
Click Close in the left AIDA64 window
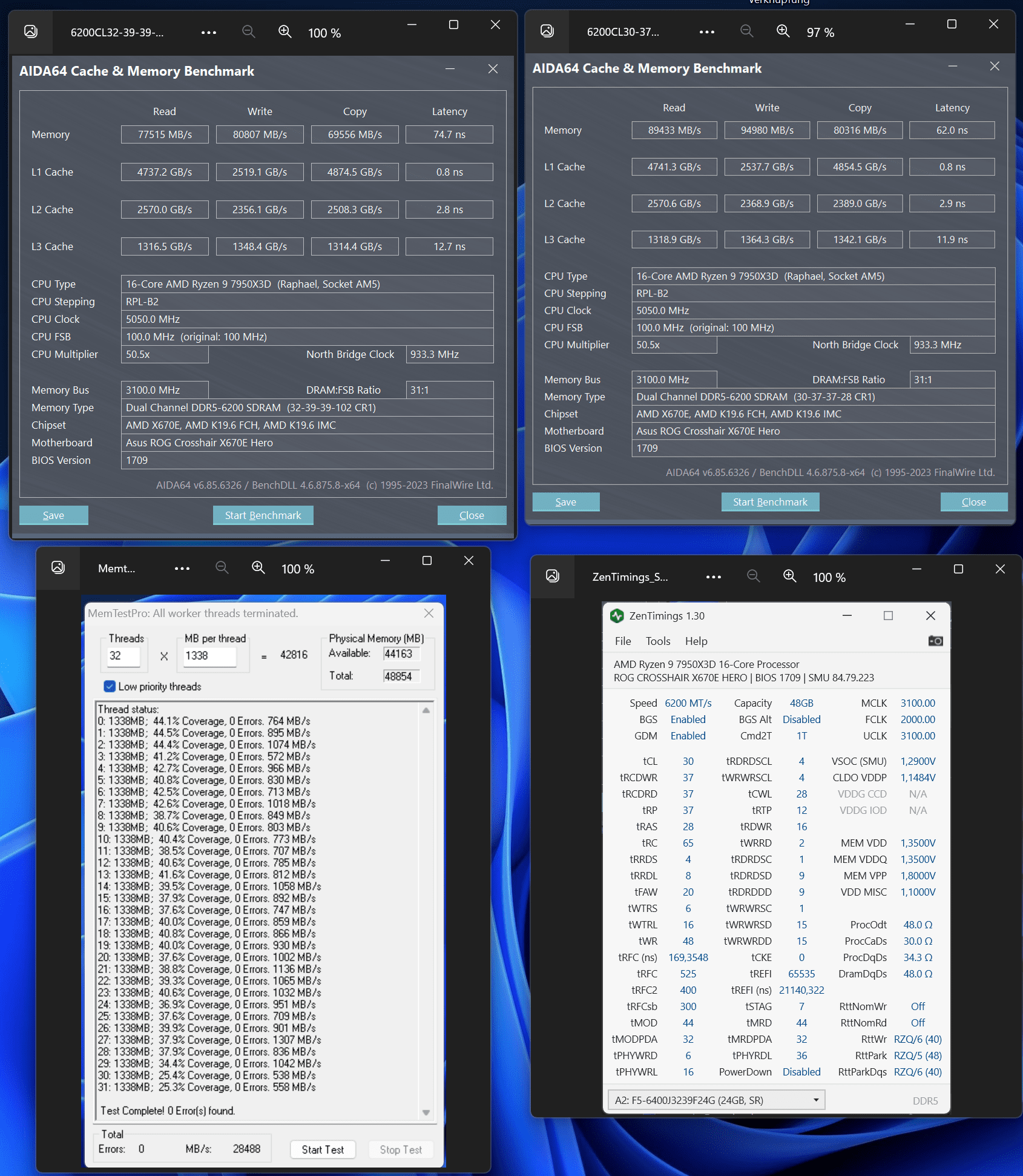click(472, 515)
